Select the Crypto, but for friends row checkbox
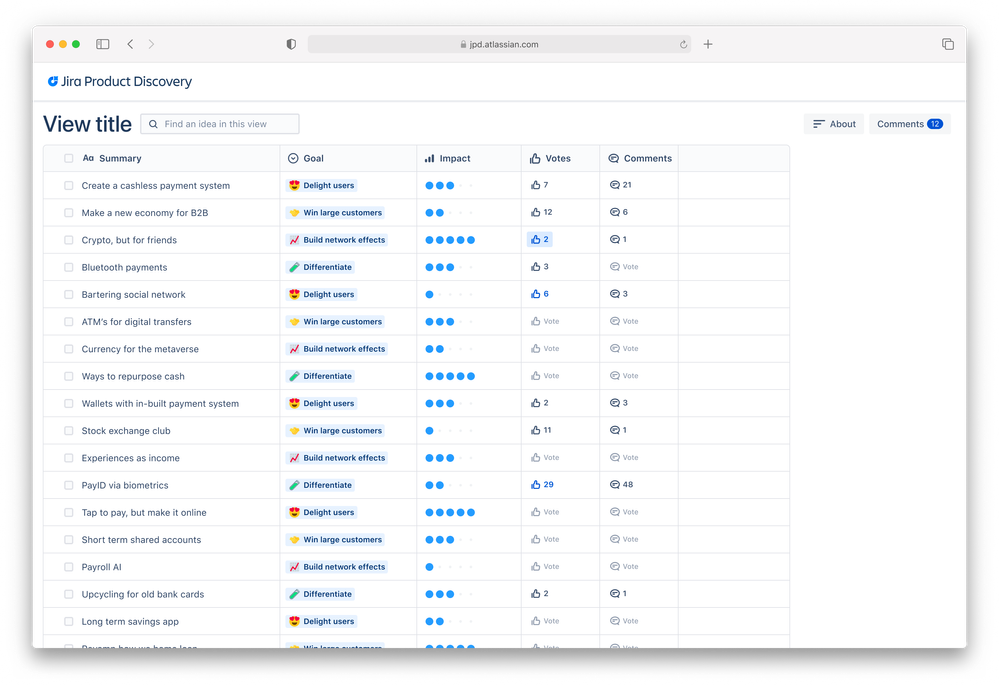 pyautogui.click(x=69, y=240)
